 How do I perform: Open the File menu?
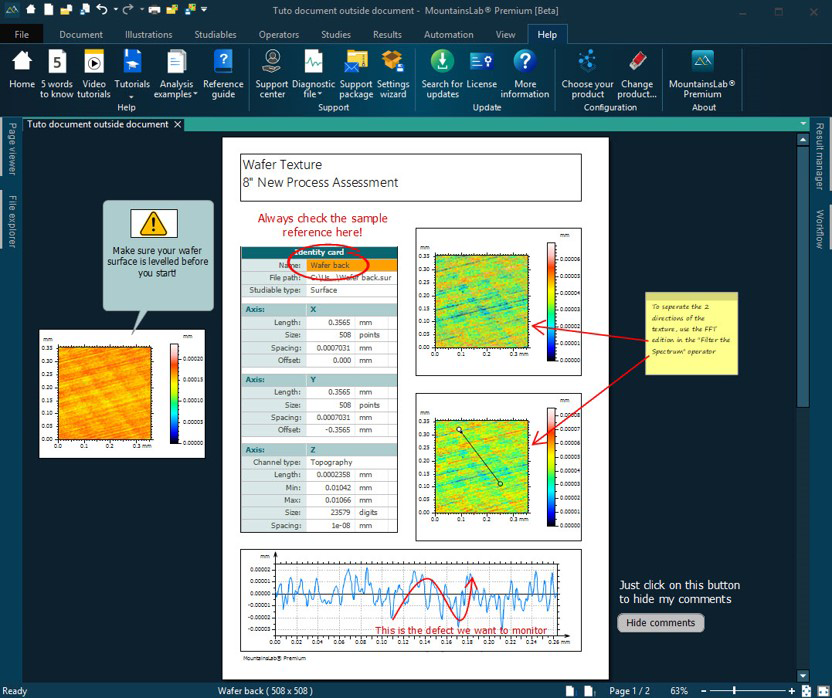(22, 34)
